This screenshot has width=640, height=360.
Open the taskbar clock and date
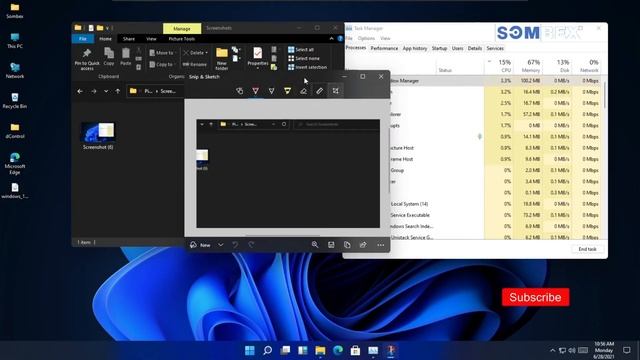click(604, 350)
